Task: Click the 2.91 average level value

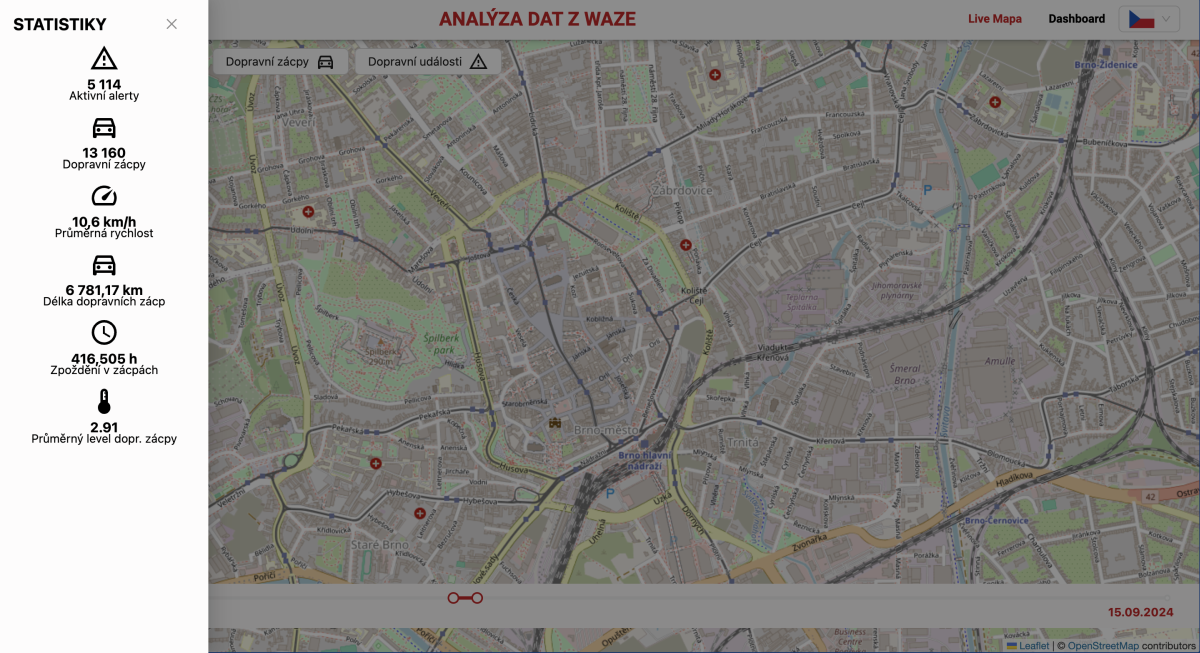Action: click(104, 427)
